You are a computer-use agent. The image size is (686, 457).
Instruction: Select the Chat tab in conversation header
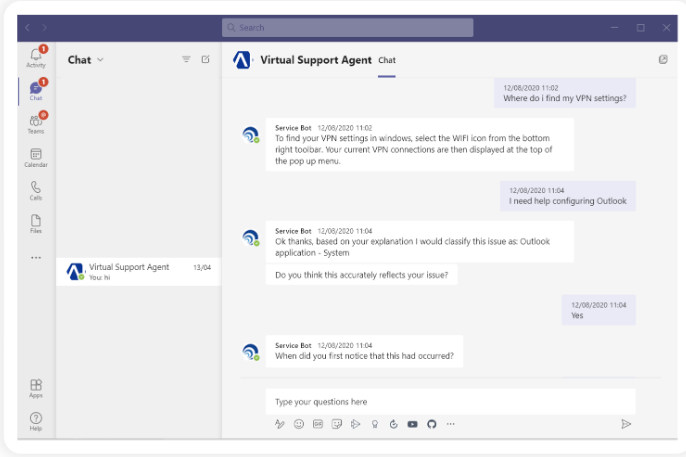click(x=387, y=60)
